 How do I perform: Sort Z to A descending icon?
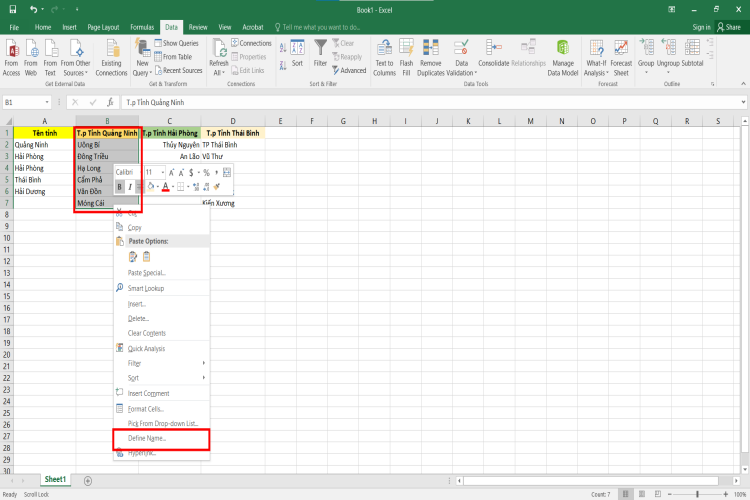(x=283, y=65)
